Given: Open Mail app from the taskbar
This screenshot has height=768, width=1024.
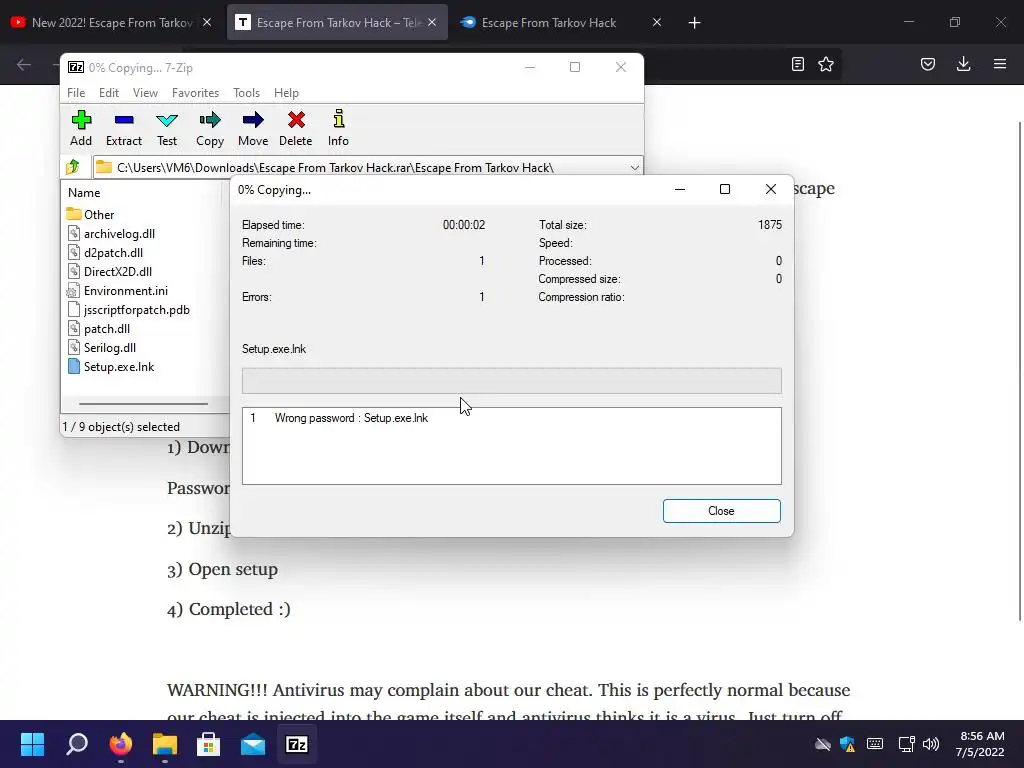Looking at the screenshot, I should (x=253, y=744).
